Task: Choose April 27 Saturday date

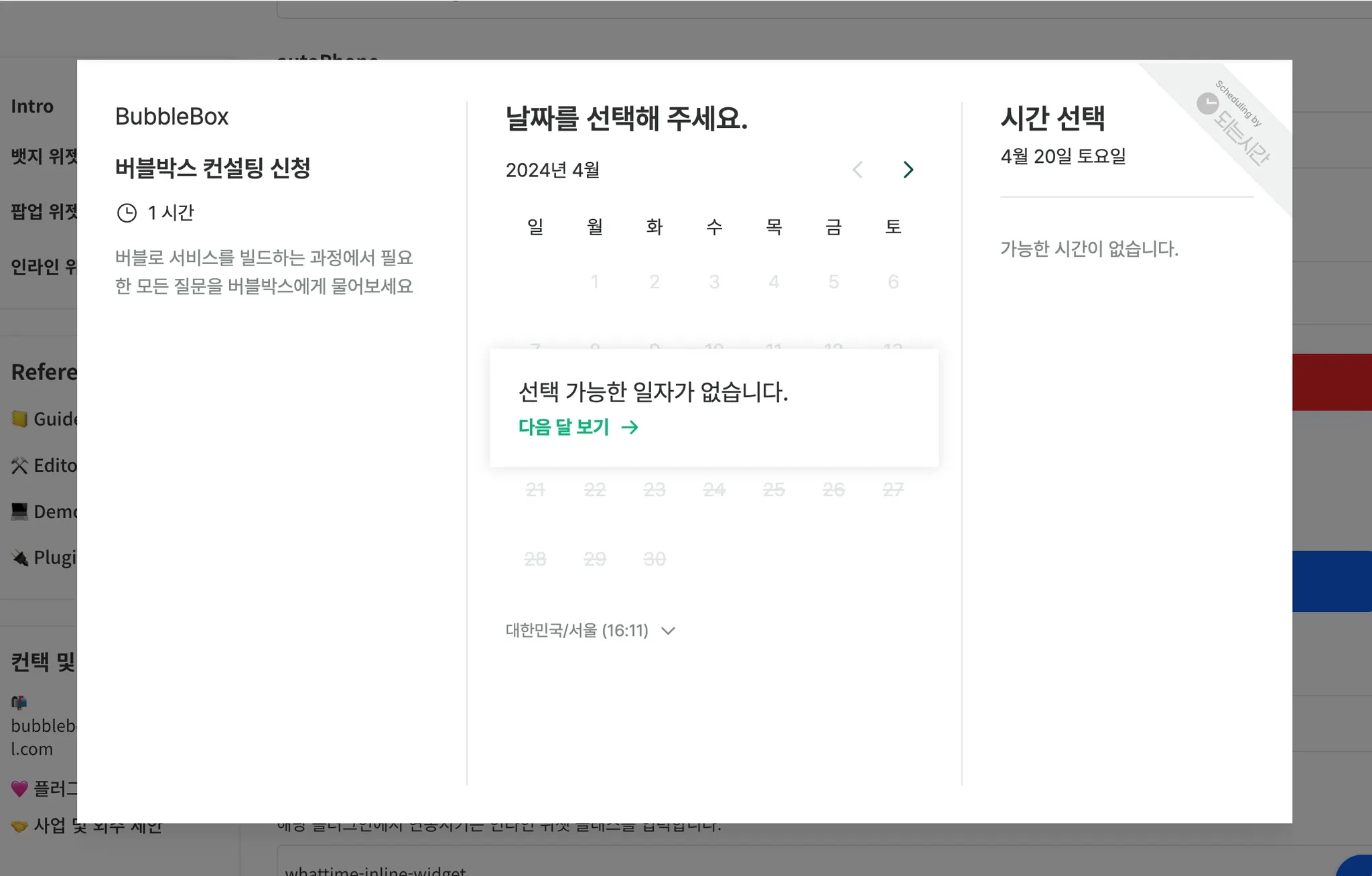Action: click(x=893, y=490)
